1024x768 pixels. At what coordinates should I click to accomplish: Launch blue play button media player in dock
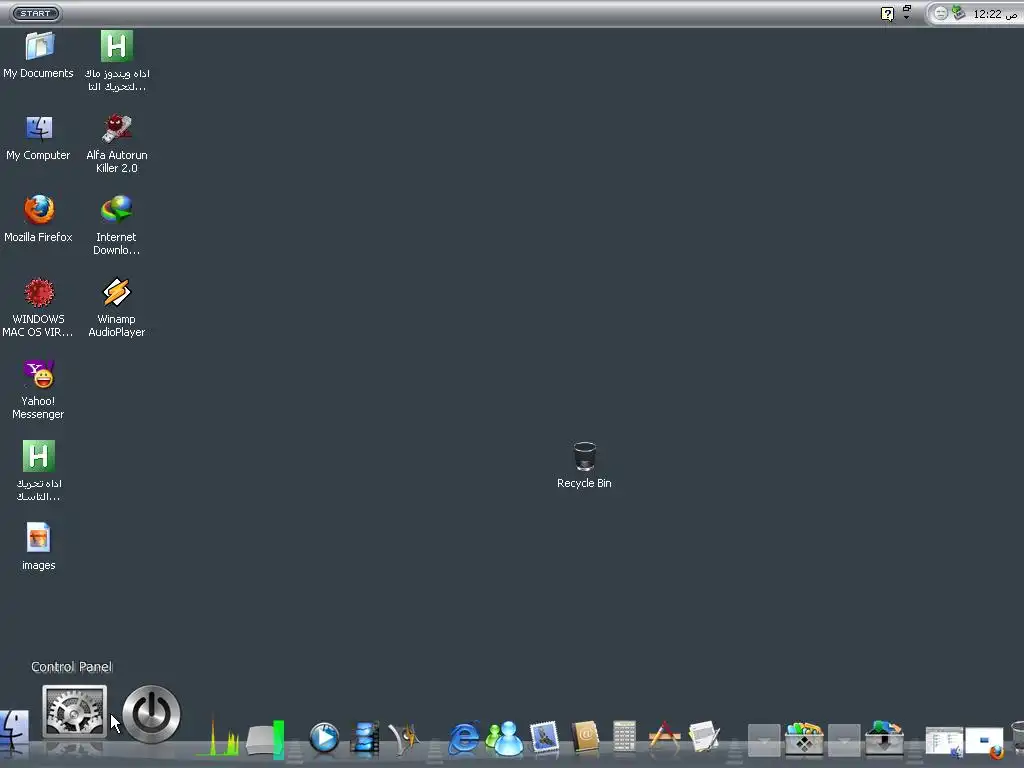[x=324, y=738]
